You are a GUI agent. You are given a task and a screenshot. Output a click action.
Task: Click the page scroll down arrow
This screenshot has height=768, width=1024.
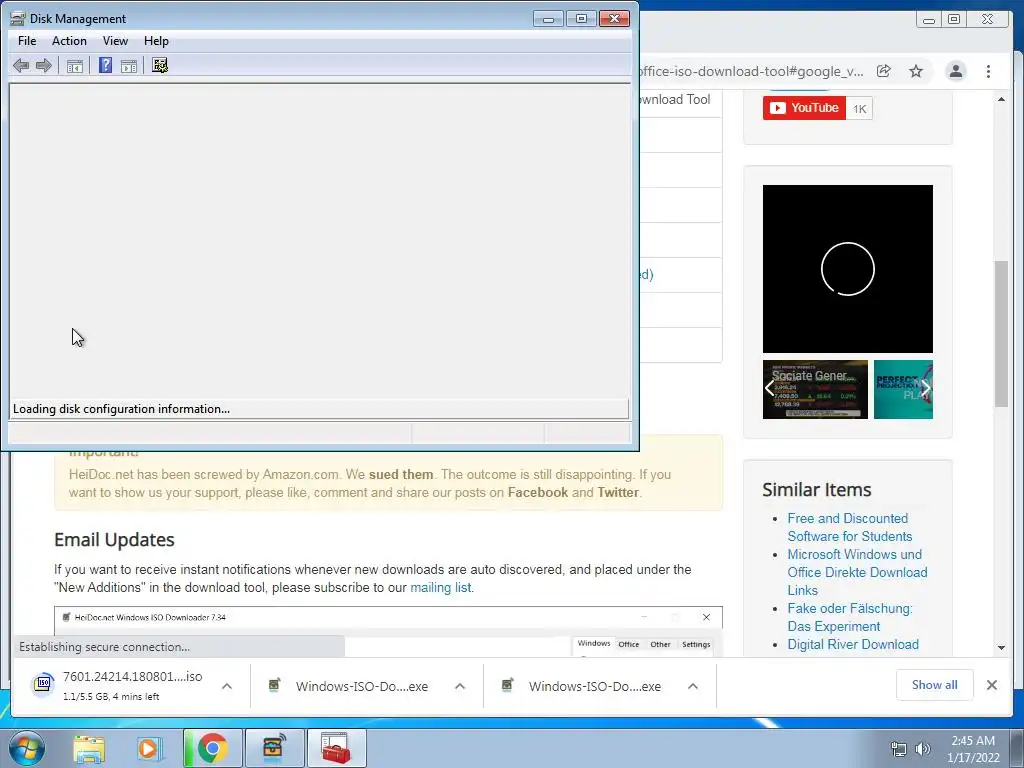tap(1001, 648)
